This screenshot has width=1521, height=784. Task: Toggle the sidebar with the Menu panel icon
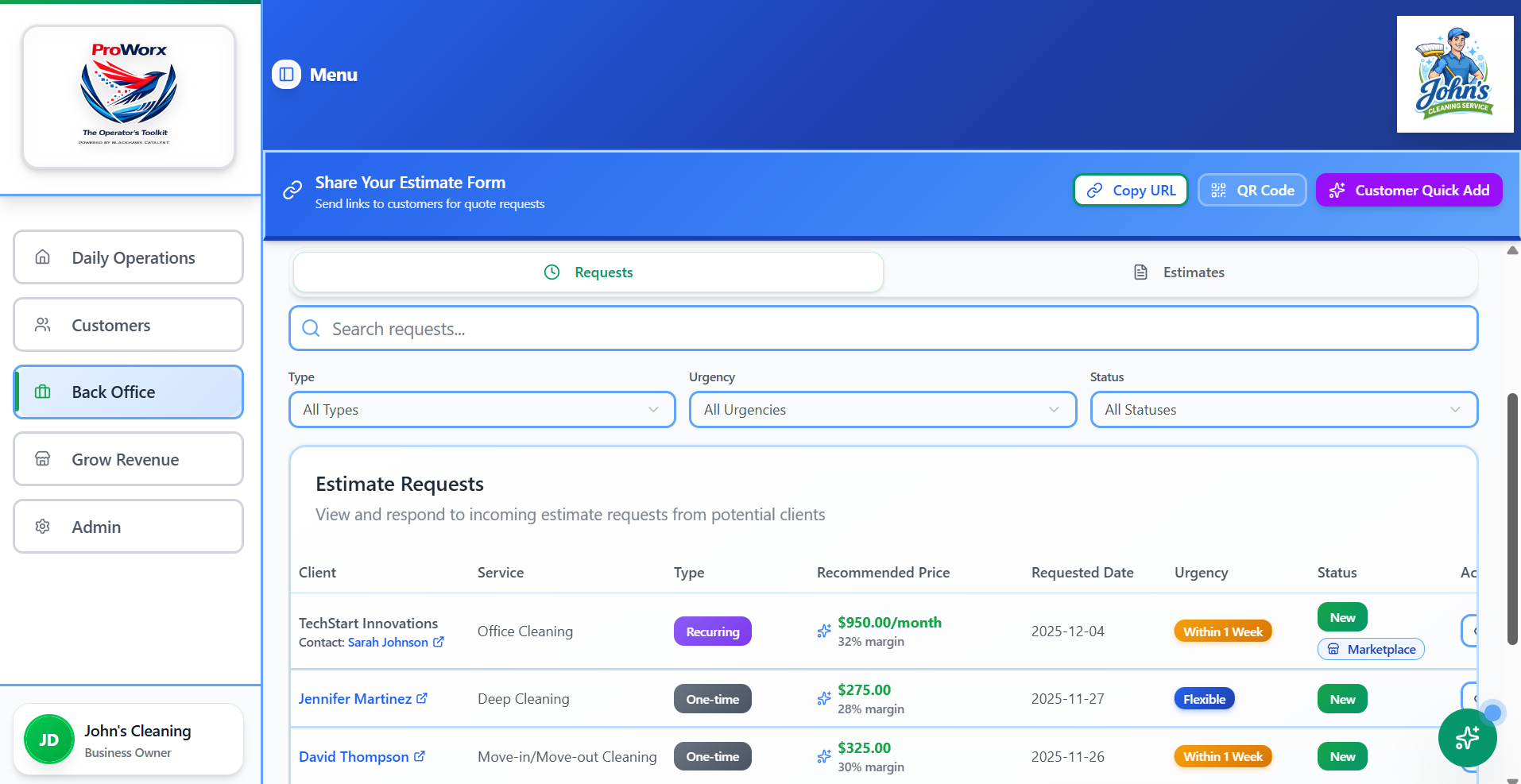[286, 74]
